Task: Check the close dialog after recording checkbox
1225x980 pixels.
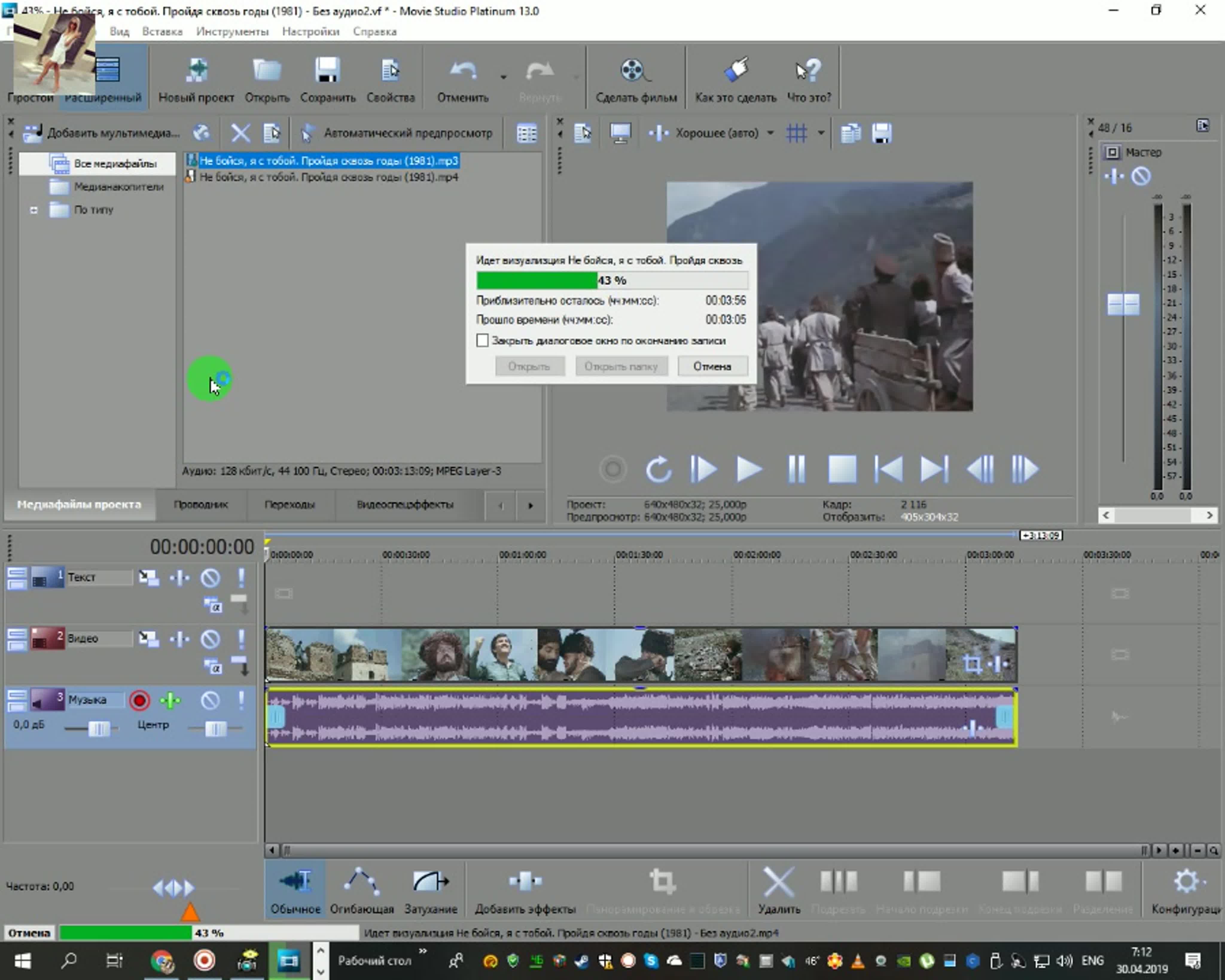Action: pos(482,340)
